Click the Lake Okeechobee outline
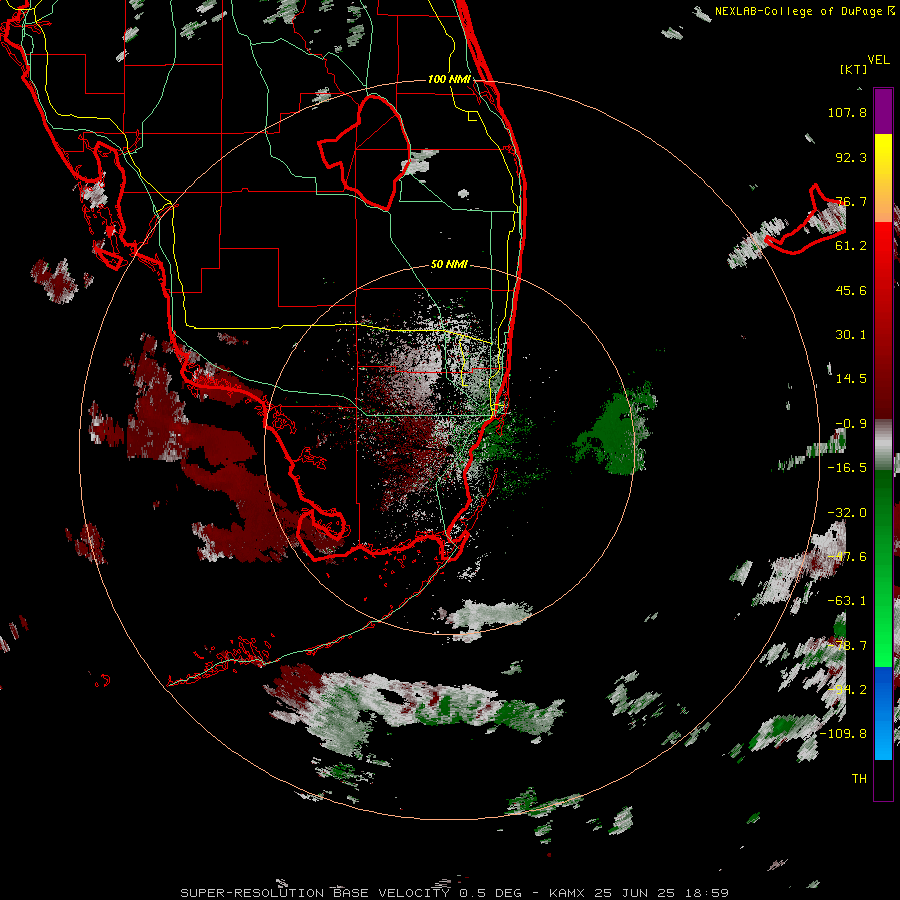 (x=366, y=152)
